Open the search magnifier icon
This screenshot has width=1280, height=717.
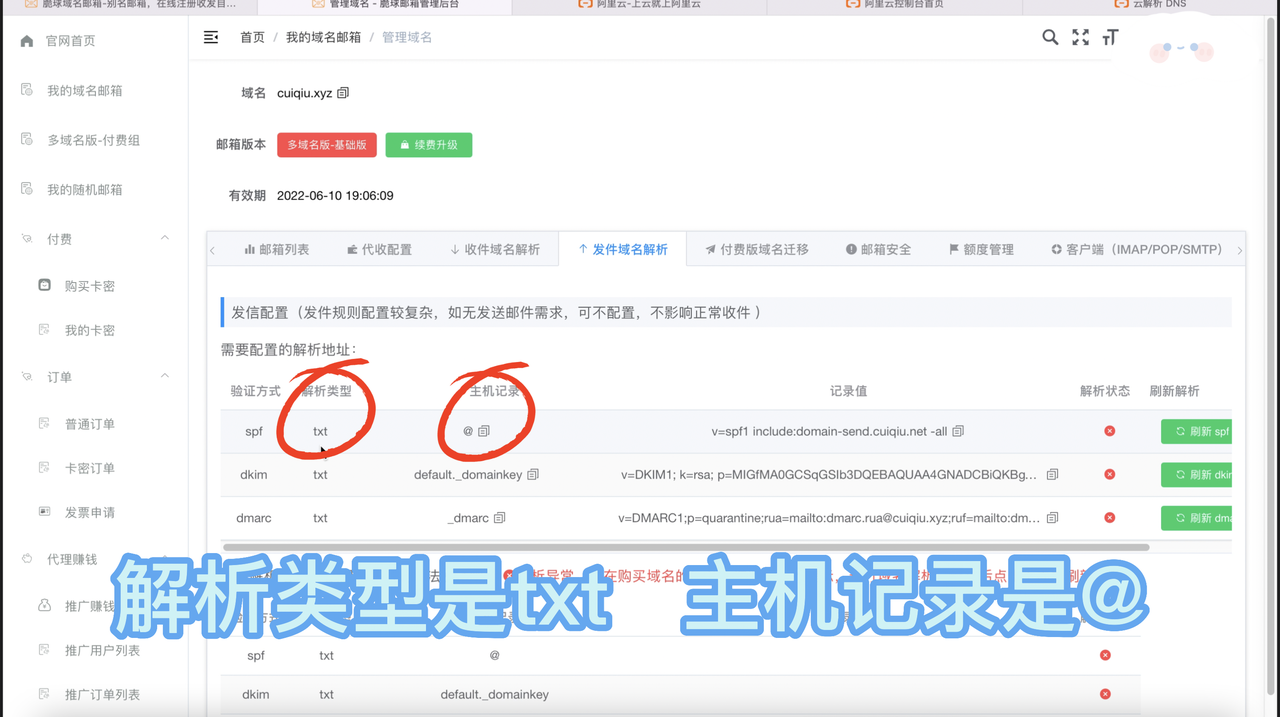(1050, 37)
